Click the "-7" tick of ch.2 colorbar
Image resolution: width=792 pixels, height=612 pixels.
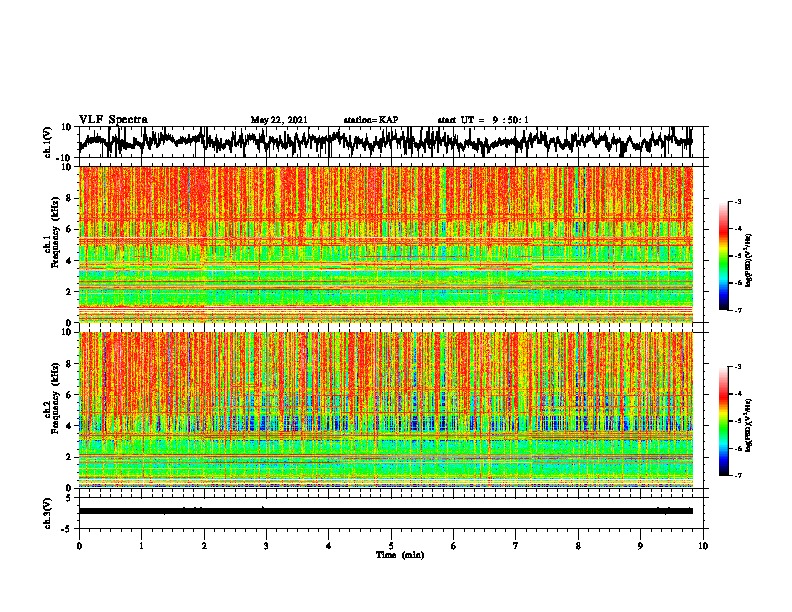coord(738,475)
